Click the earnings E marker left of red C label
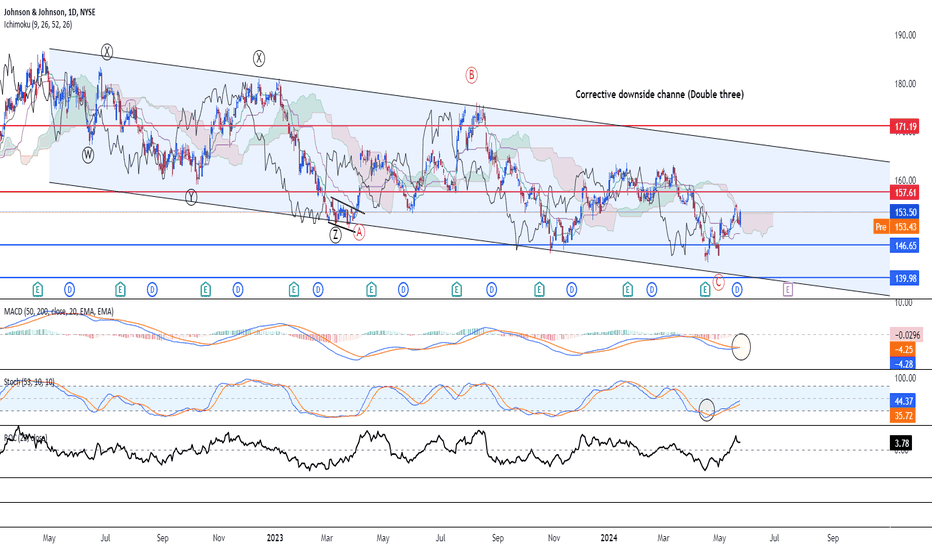932x550 pixels. tap(704, 290)
